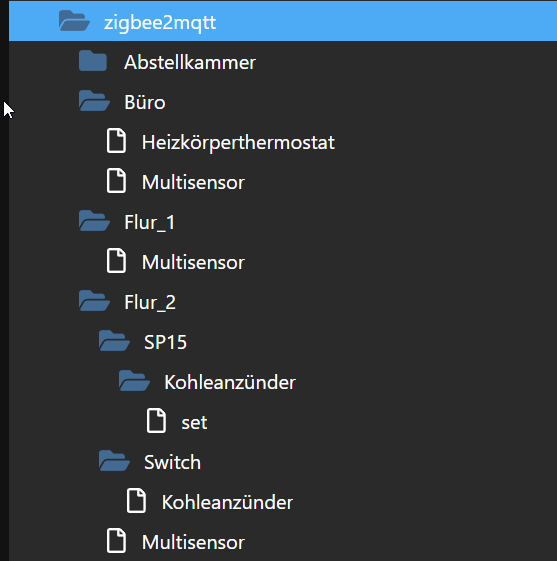
Task: Collapse the Flur_1 folder icon
Action: pyautogui.click(x=94, y=221)
